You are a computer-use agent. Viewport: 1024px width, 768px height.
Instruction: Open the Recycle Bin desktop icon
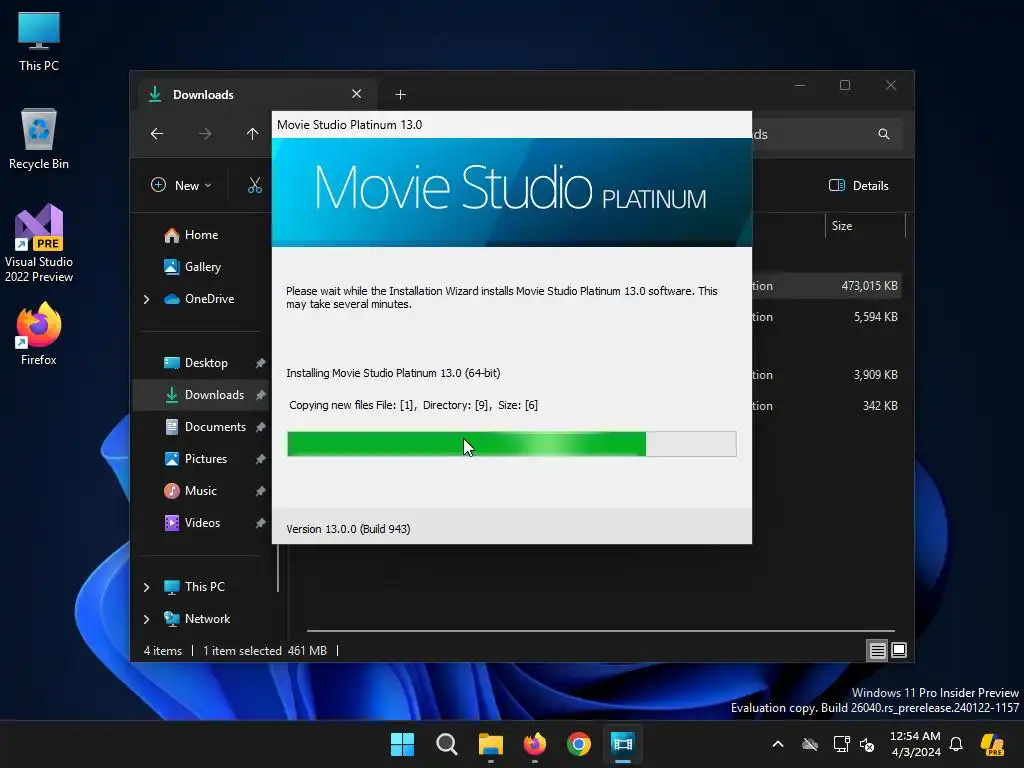click(x=39, y=139)
